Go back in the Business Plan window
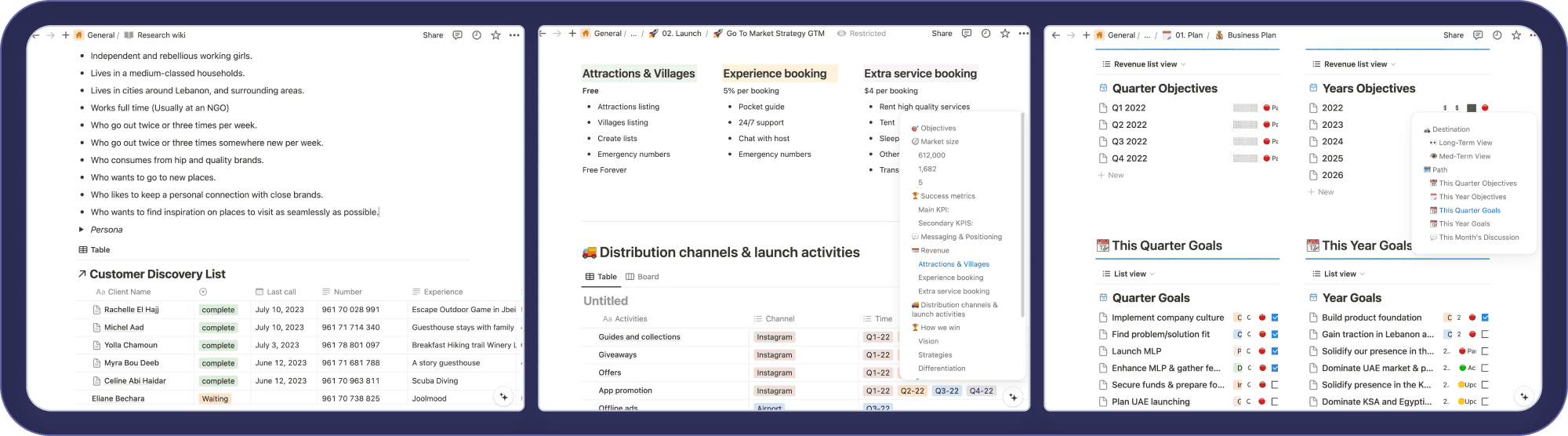 [x=1056, y=35]
